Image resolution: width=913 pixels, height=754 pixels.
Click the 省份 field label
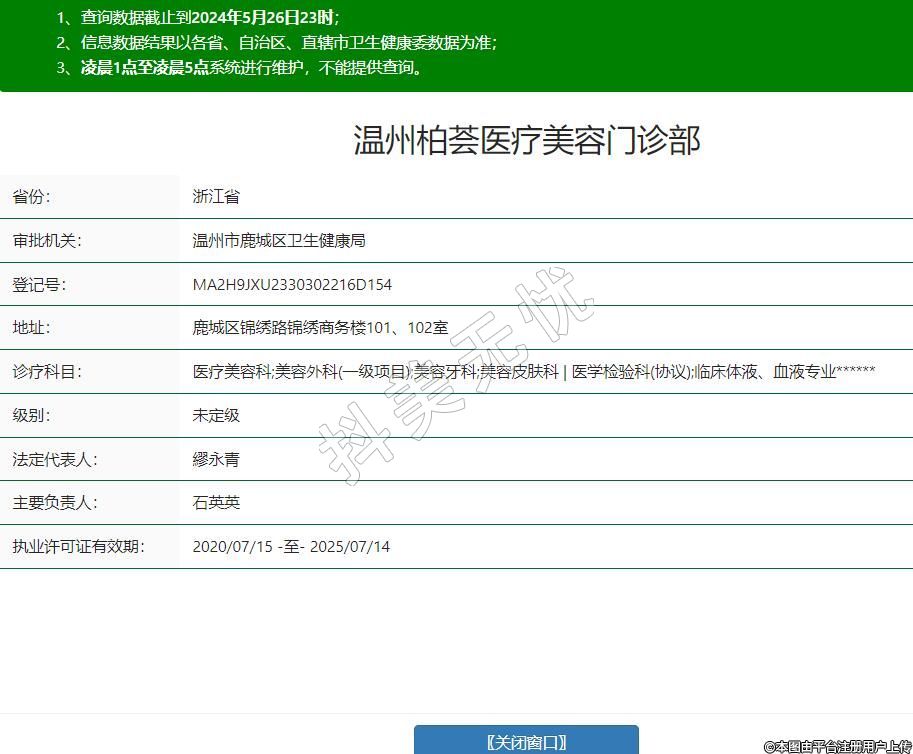[31, 197]
